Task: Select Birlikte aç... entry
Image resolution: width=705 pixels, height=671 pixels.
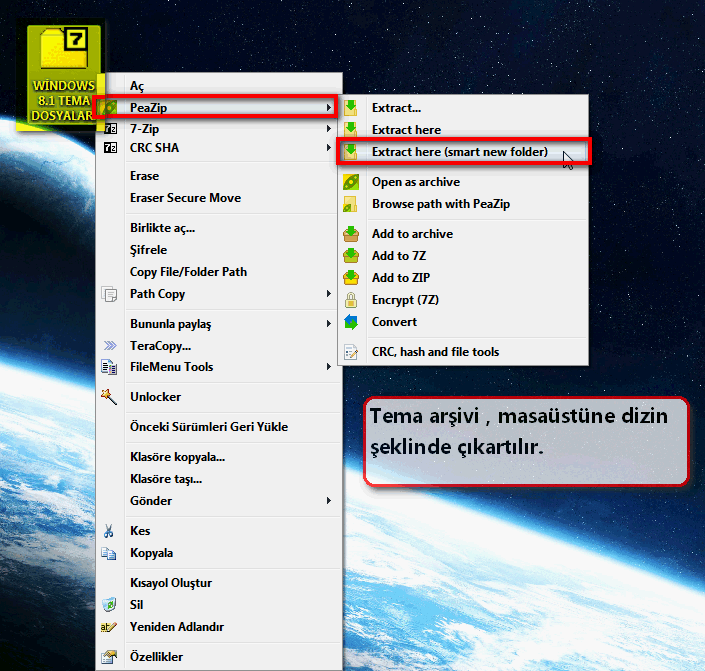Action: [x=219, y=228]
